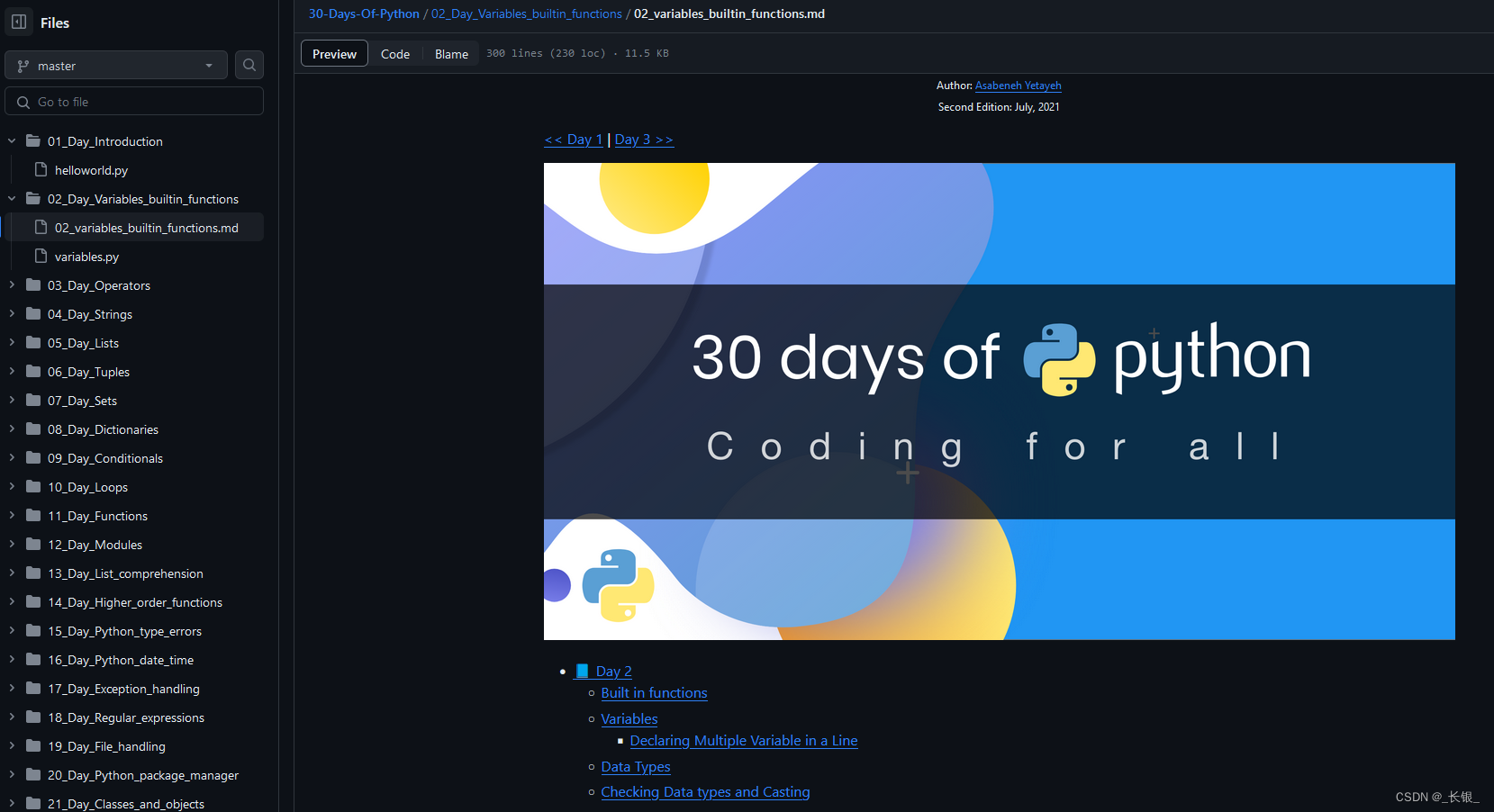Select variables.py in the file tree
The width and height of the screenshot is (1494, 812).
pyautogui.click(x=86, y=256)
